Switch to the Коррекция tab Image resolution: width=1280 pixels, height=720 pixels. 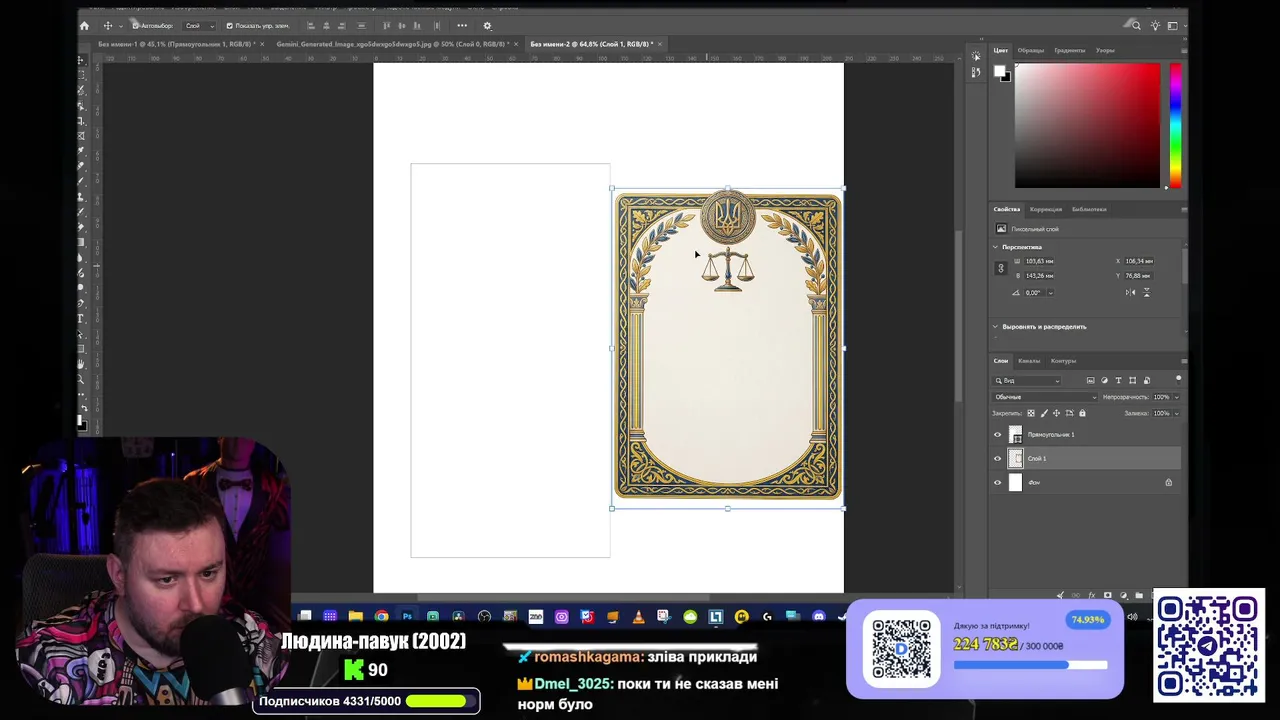click(1046, 209)
